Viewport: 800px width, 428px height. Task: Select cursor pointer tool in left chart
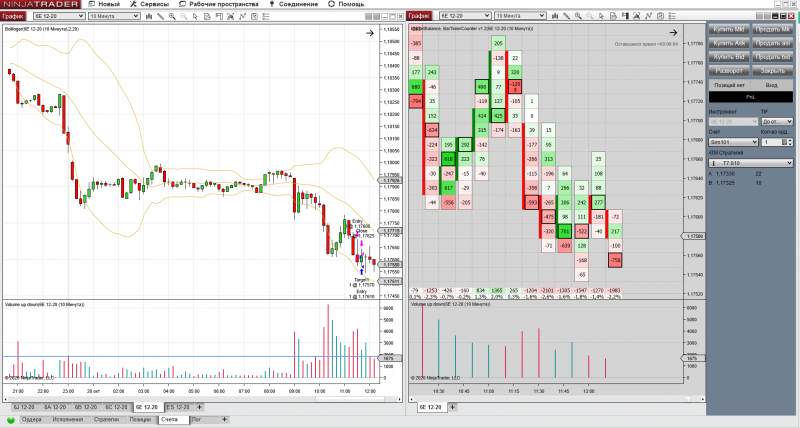(x=195, y=16)
